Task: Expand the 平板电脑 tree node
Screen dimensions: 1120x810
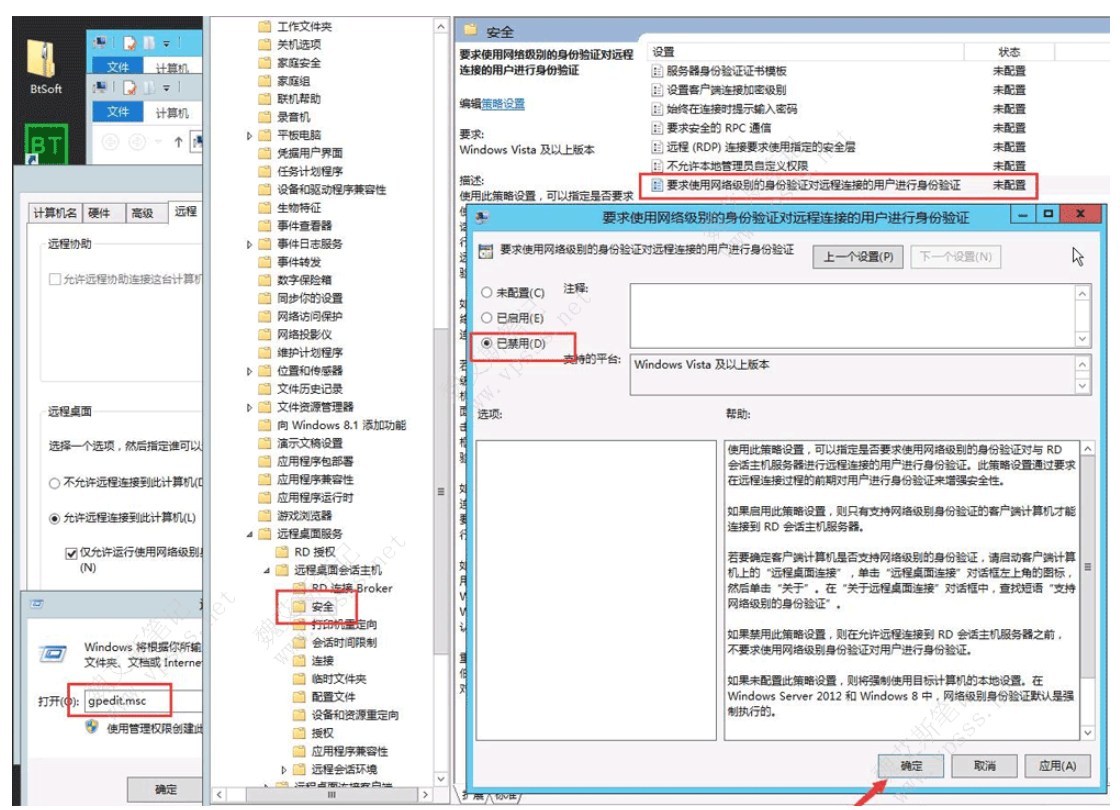Action: pos(250,135)
